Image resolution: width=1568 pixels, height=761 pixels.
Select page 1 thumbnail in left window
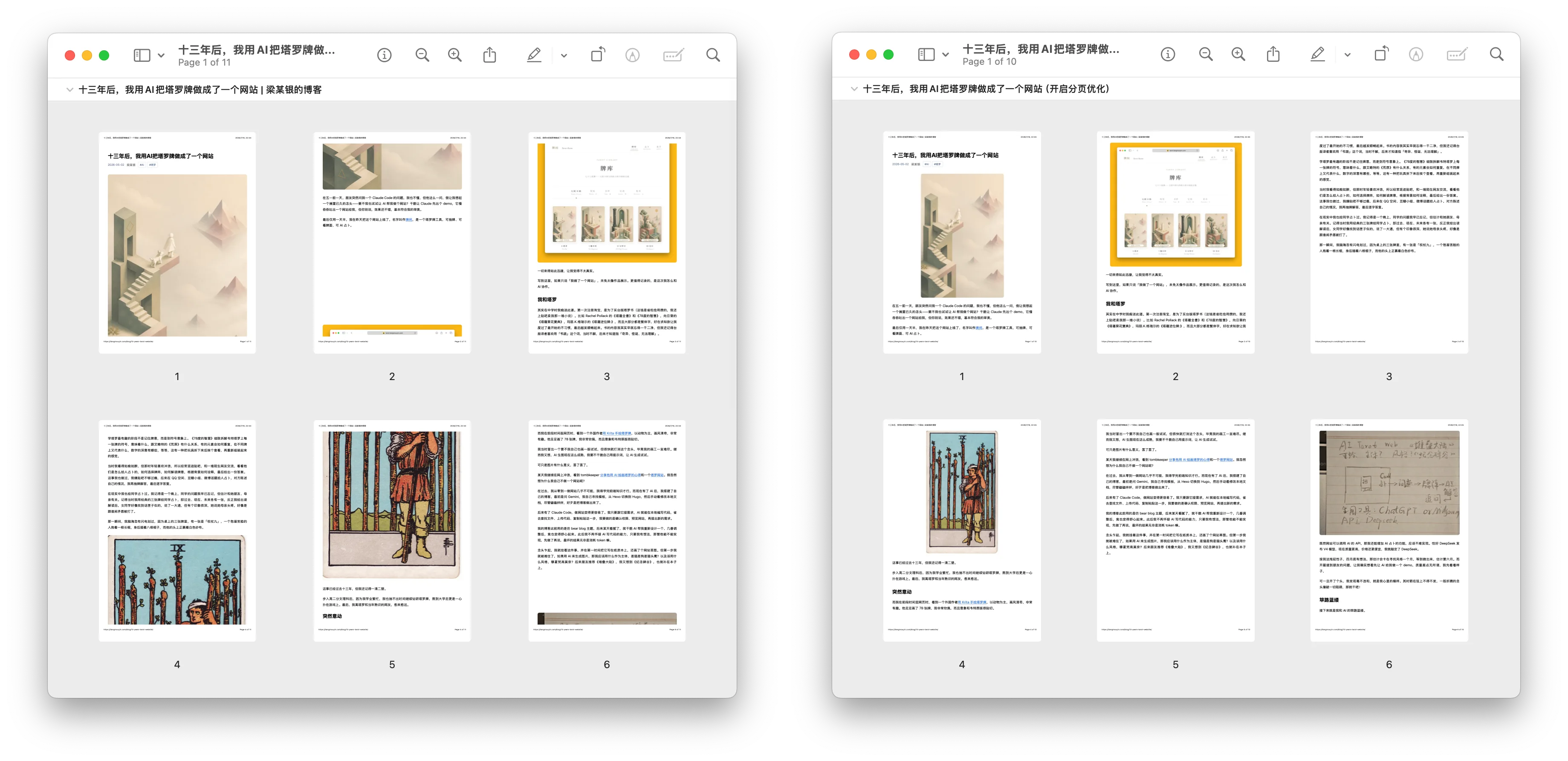coord(177,242)
